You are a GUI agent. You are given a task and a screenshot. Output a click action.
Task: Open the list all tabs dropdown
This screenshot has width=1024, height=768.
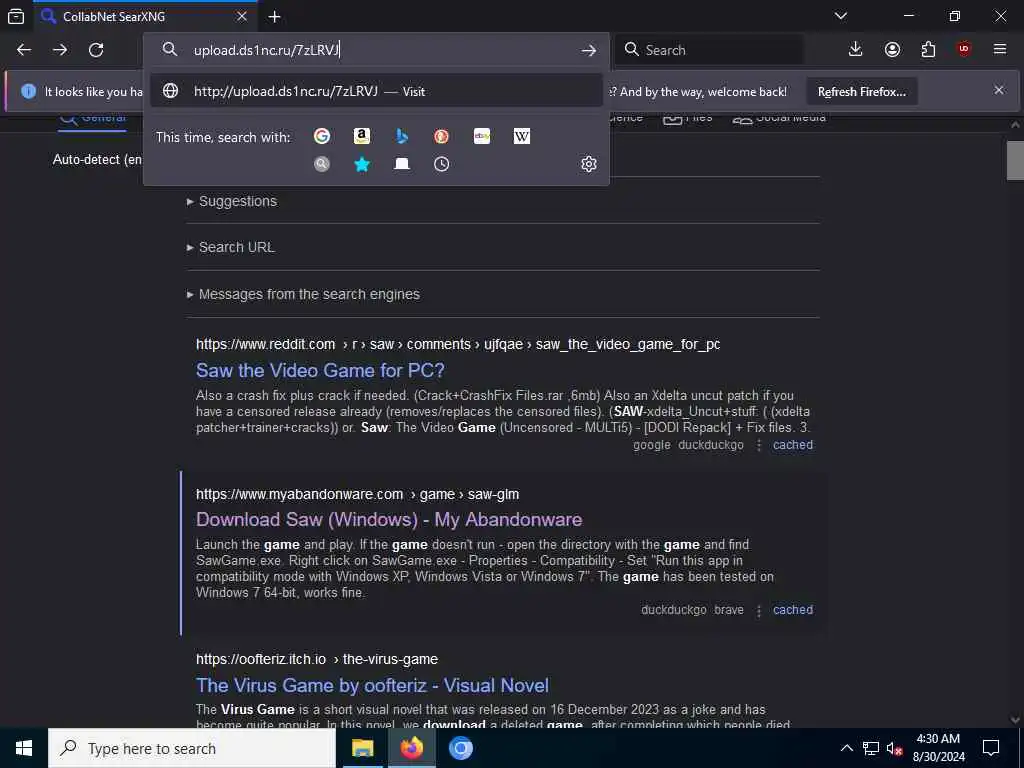[x=841, y=16]
